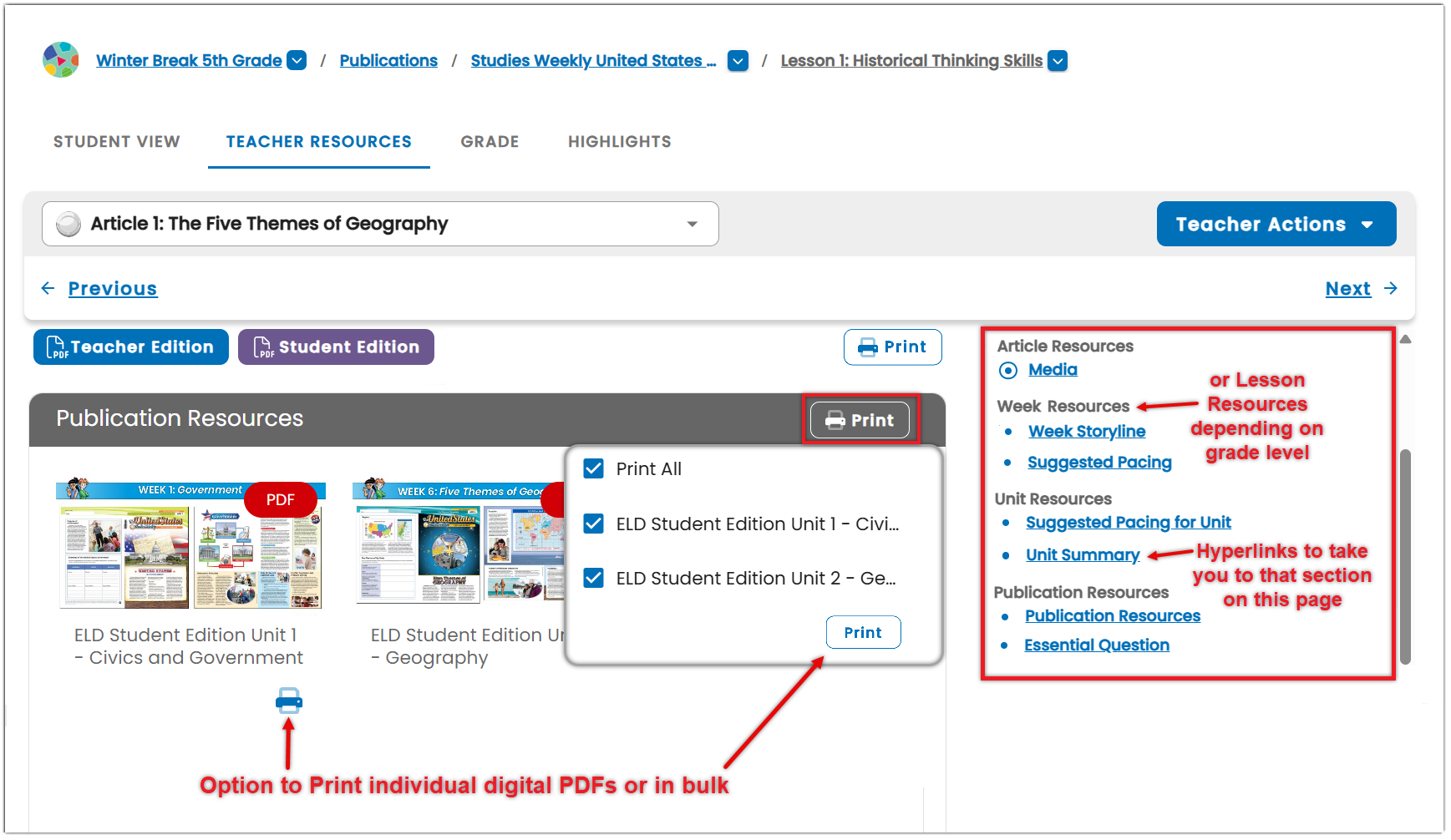1451x840 pixels.
Task: Toggle the Print All checkbox
Action: coord(594,468)
